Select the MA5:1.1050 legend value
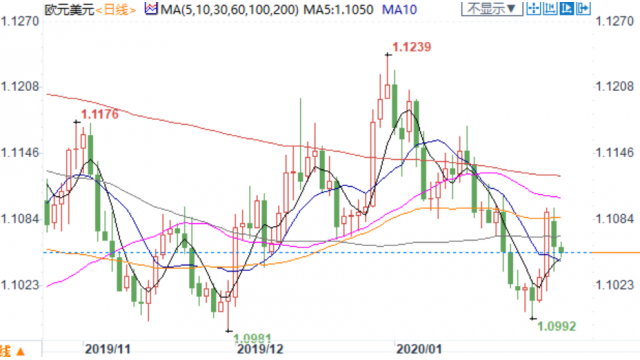The height and width of the screenshot is (360, 640). pos(338,9)
